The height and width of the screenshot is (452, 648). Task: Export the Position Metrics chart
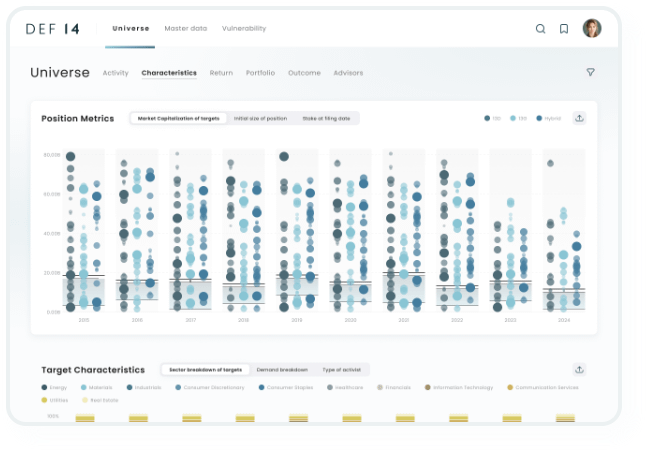(x=579, y=118)
